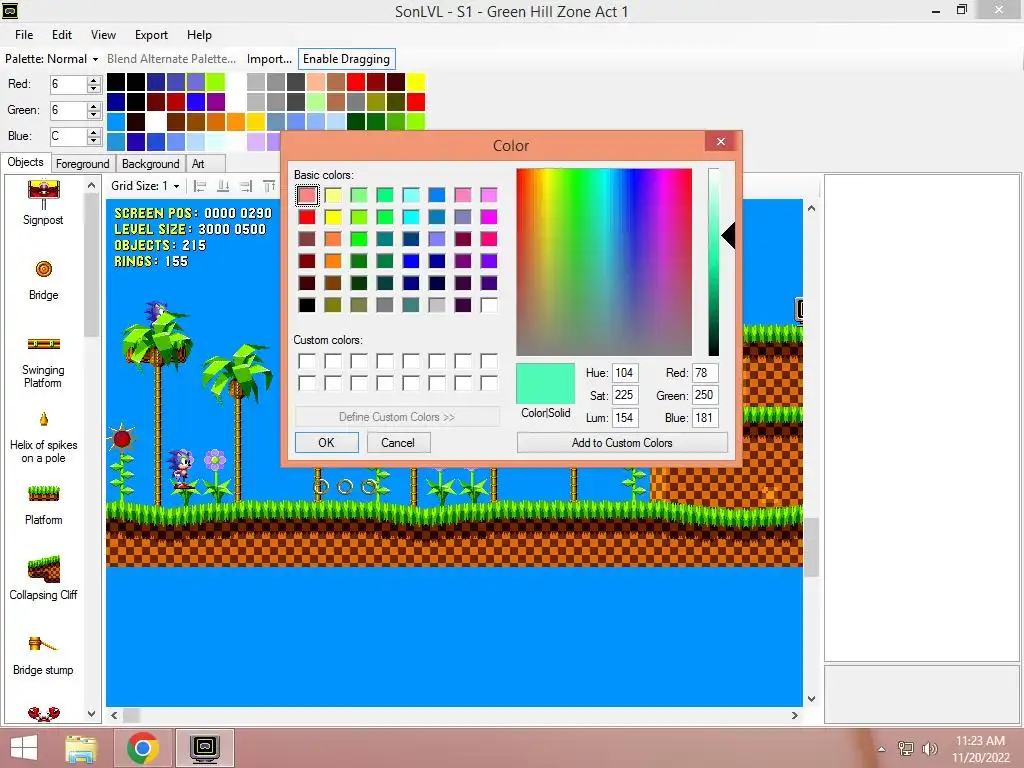Click the dialog Blue value field
The height and width of the screenshot is (768, 1024).
point(705,418)
